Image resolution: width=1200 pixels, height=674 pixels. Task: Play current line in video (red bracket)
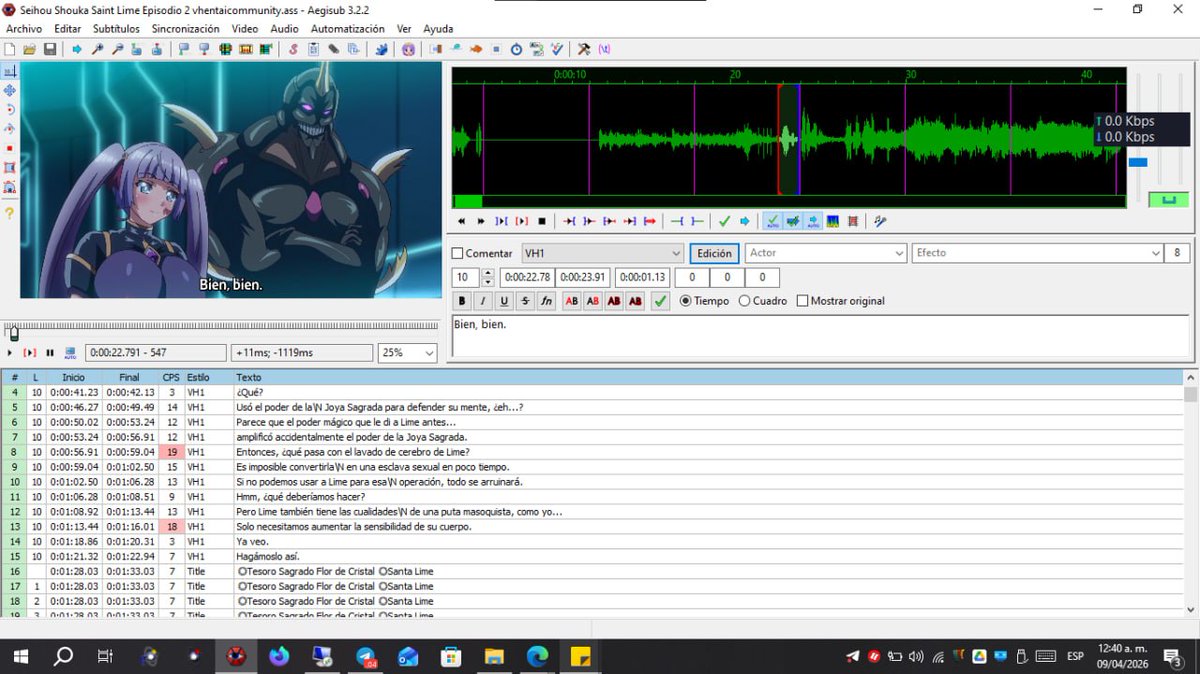(x=30, y=353)
